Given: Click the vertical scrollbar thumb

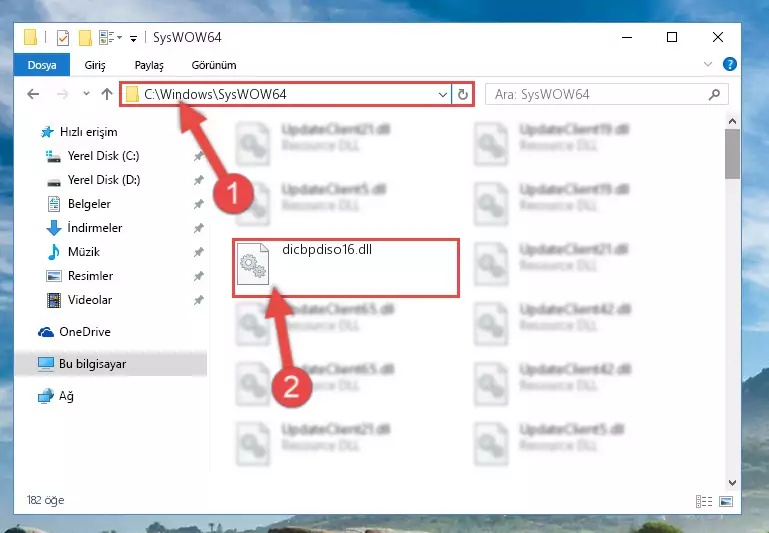Looking at the screenshot, I should [x=732, y=154].
